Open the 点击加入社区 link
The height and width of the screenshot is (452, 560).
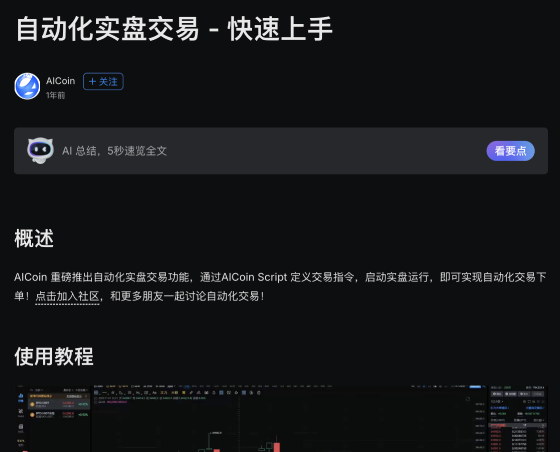pyautogui.click(x=67, y=296)
